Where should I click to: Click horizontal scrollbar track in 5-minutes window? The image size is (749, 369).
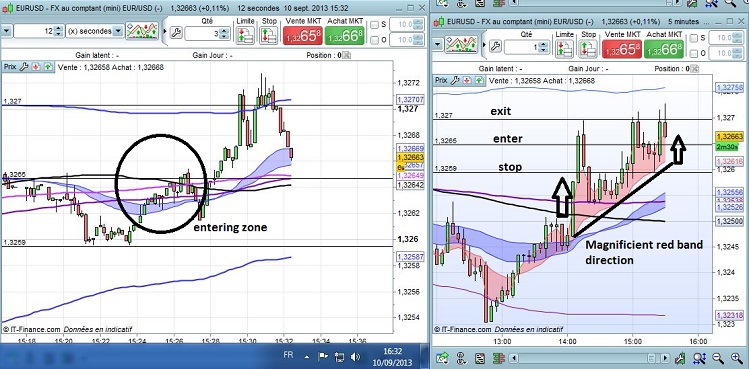coord(590,358)
